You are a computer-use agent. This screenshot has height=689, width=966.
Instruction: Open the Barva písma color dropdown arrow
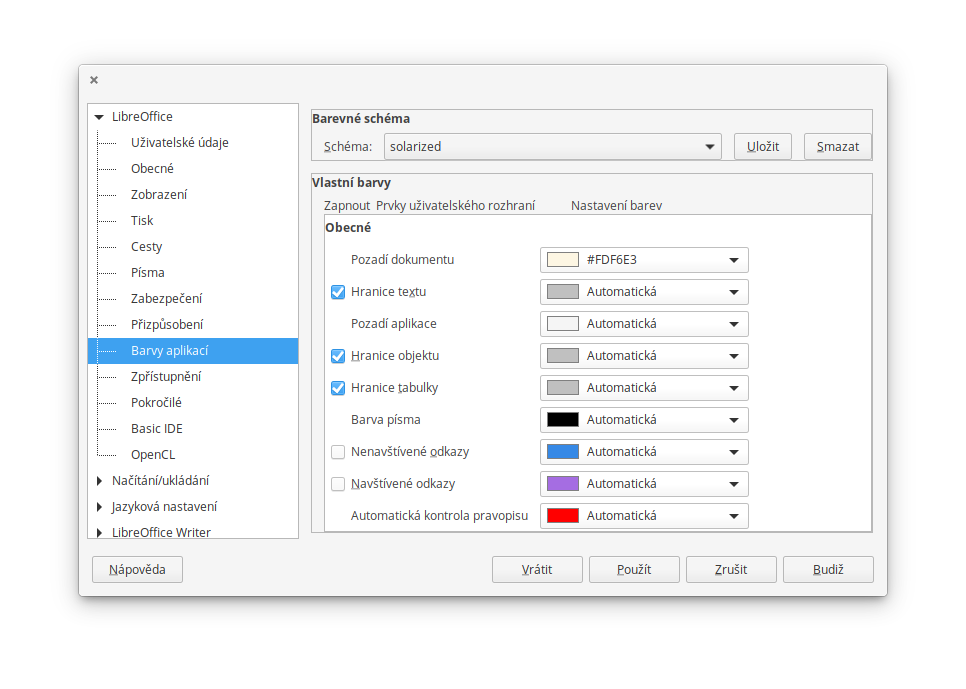(734, 420)
